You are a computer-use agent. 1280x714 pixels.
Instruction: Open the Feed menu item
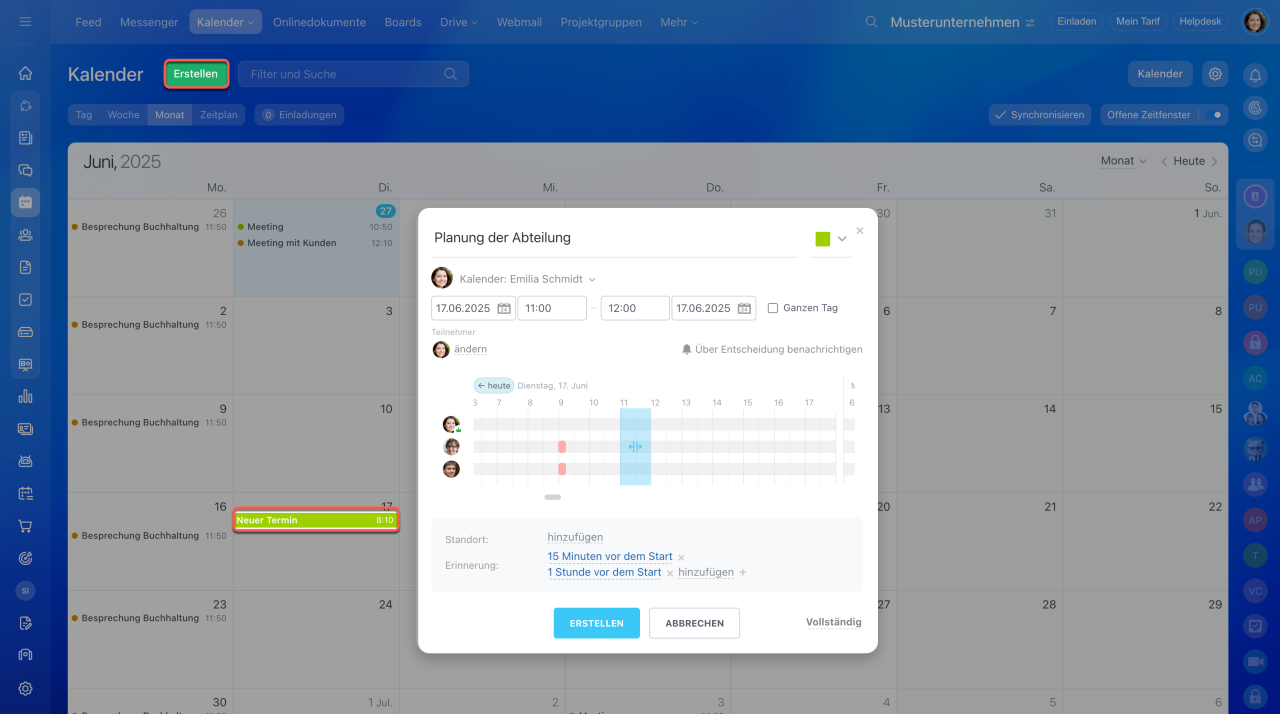click(x=88, y=22)
